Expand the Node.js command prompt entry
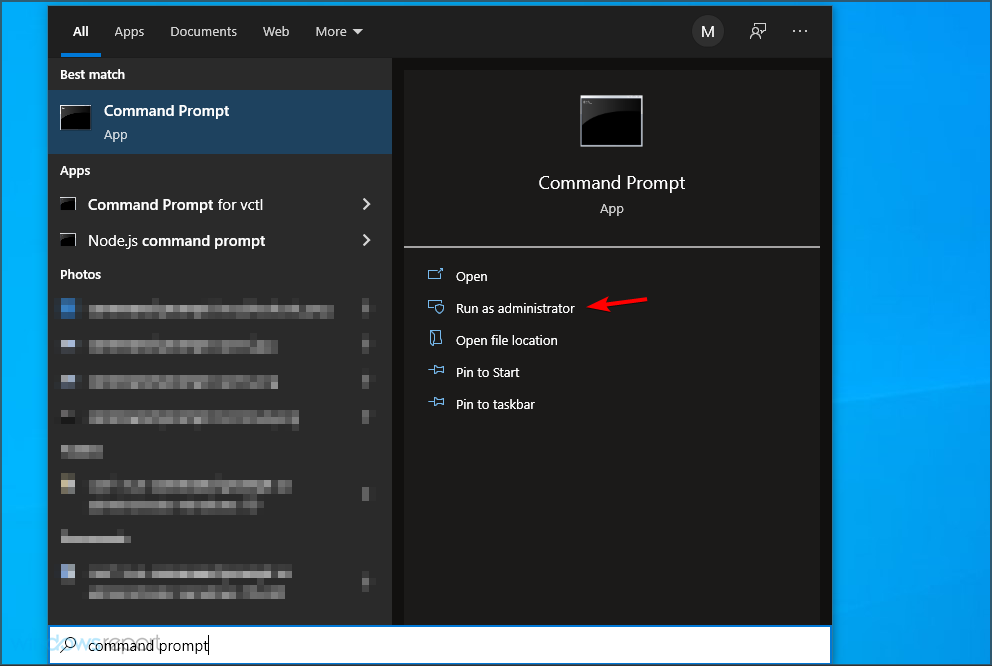Image resolution: width=992 pixels, height=666 pixels. (x=369, y=240)
